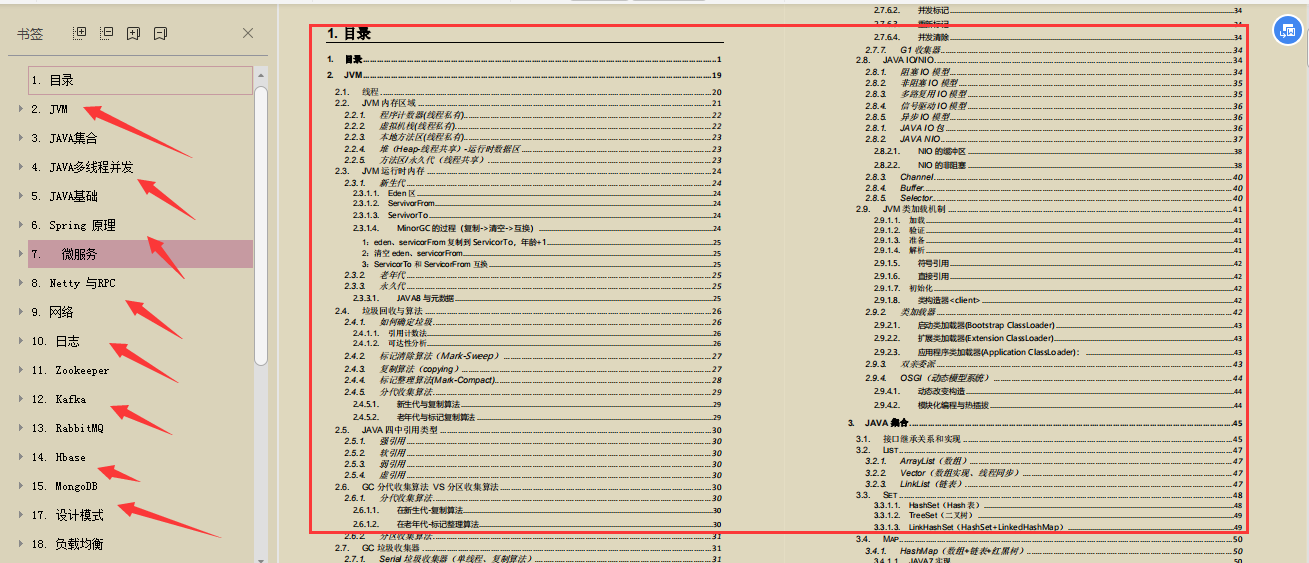Expand the 18. 负载均衡 bookmark arrow
The height and width of the screenshot is (563, 1309).
(x=20, y=544)
